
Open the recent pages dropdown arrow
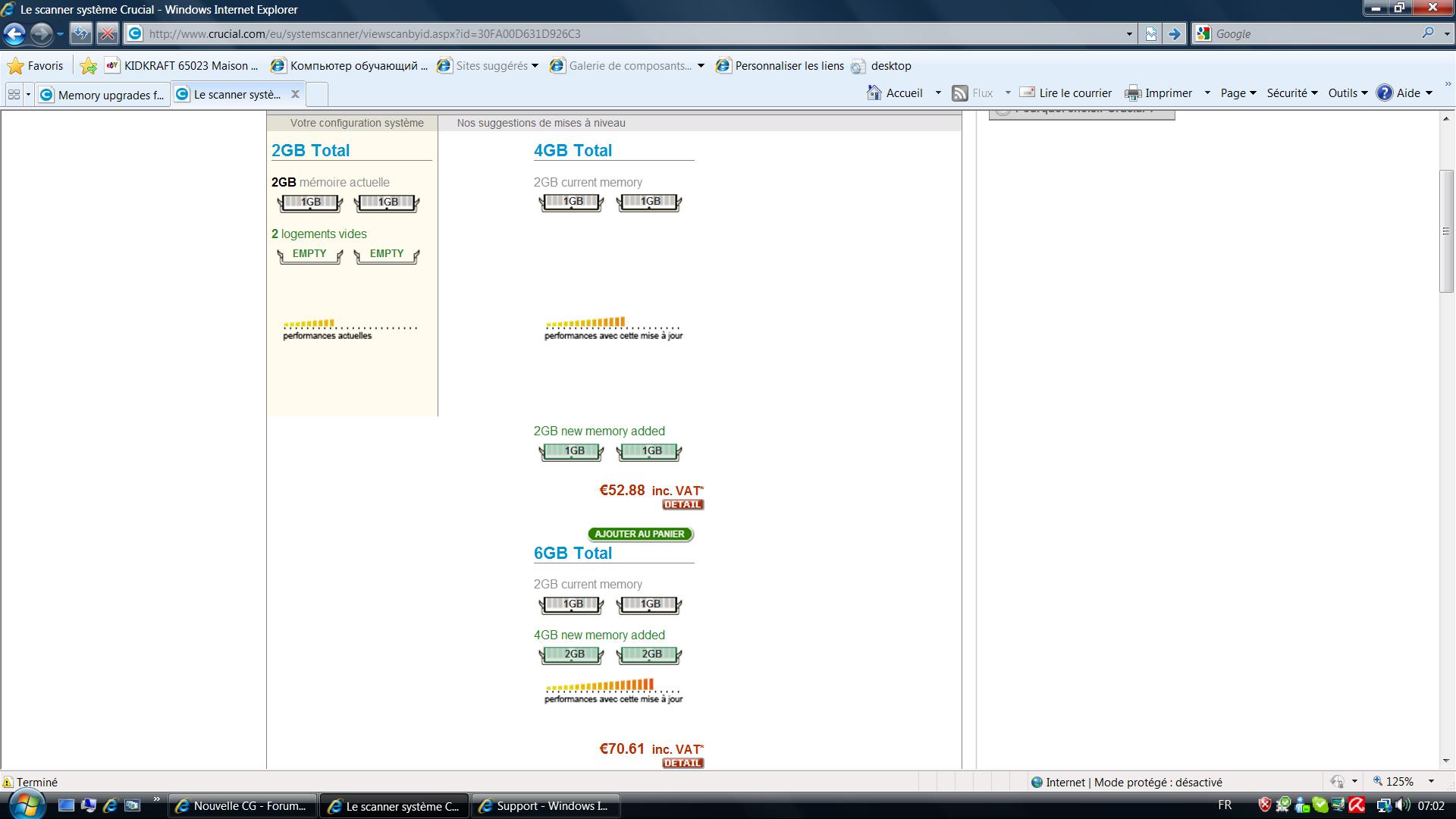60,33
